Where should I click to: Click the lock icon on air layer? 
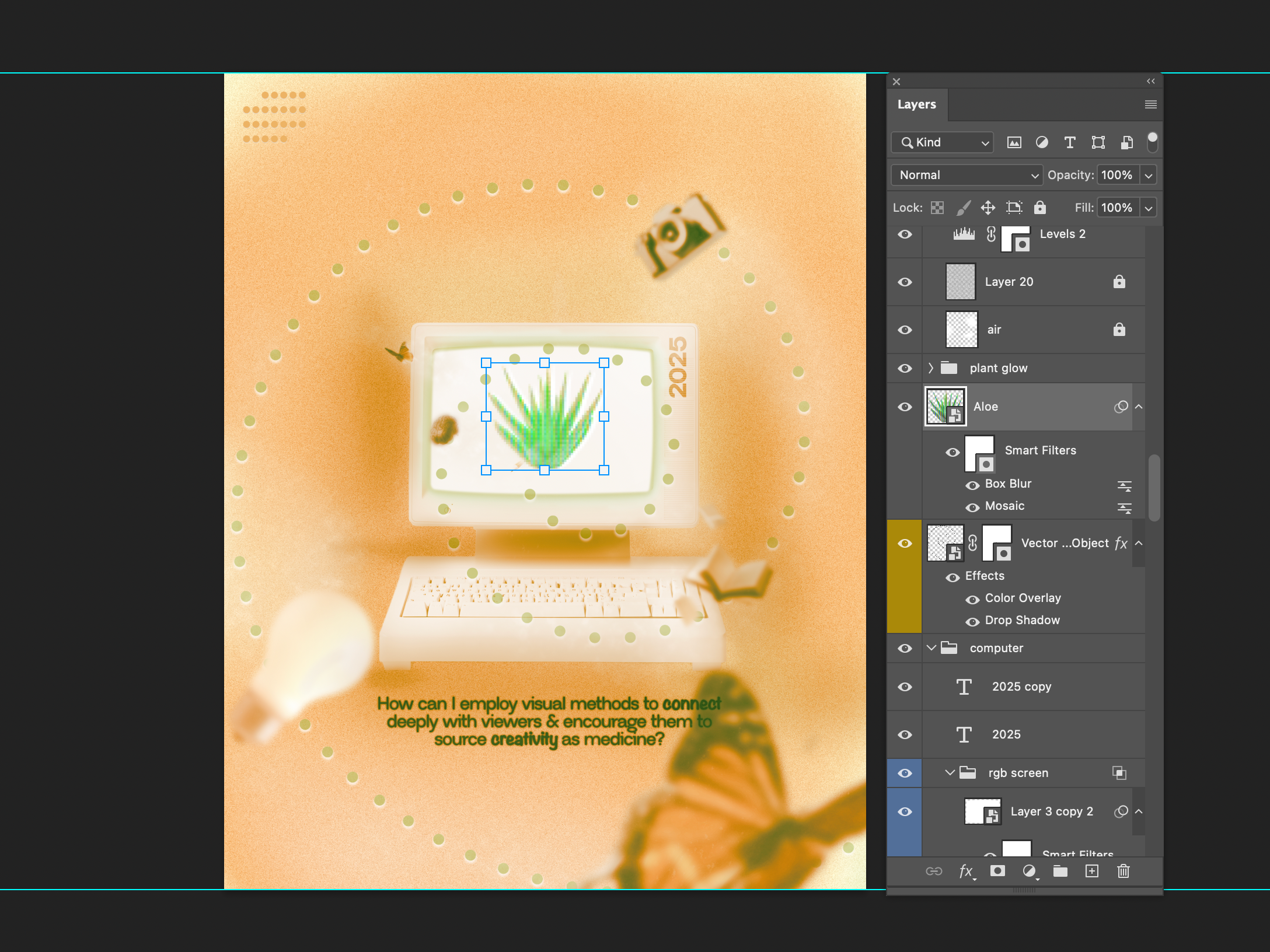1119,330
